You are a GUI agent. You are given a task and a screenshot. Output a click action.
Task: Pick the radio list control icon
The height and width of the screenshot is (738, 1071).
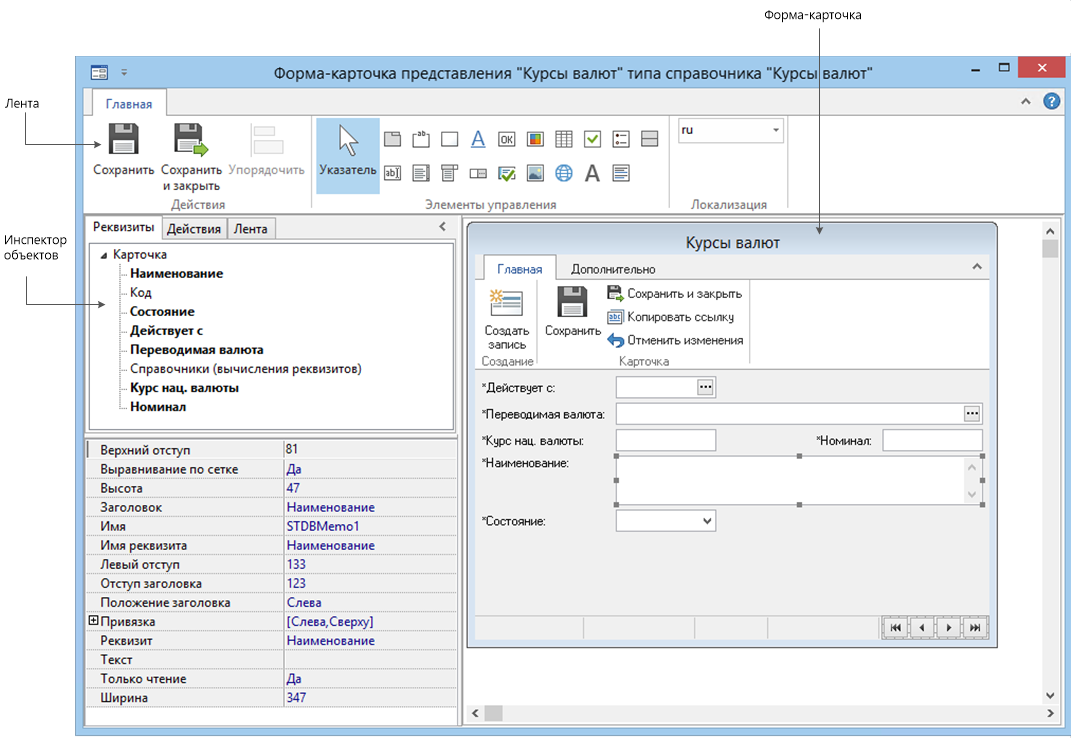620,139
